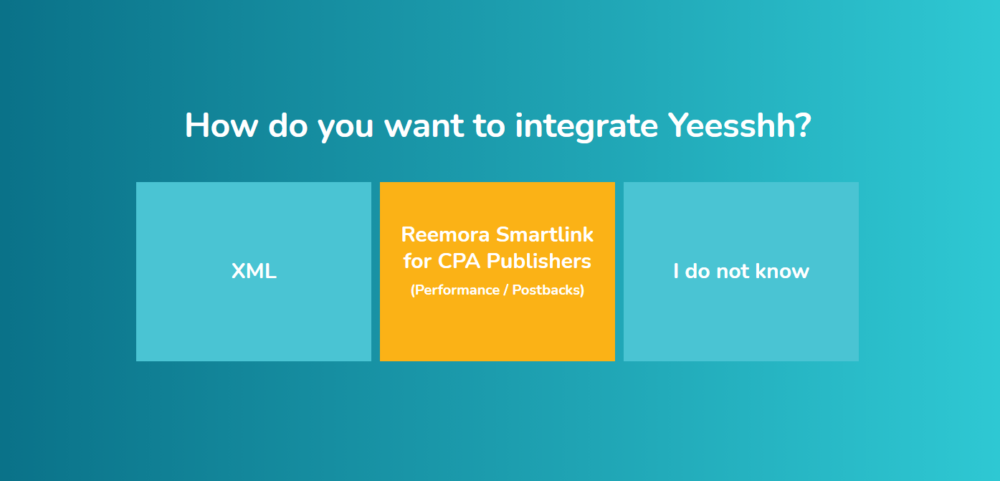Click the word "Yeesshh?" in the heading
Screen dimensions: 1000x481
(x=739, y=126)
